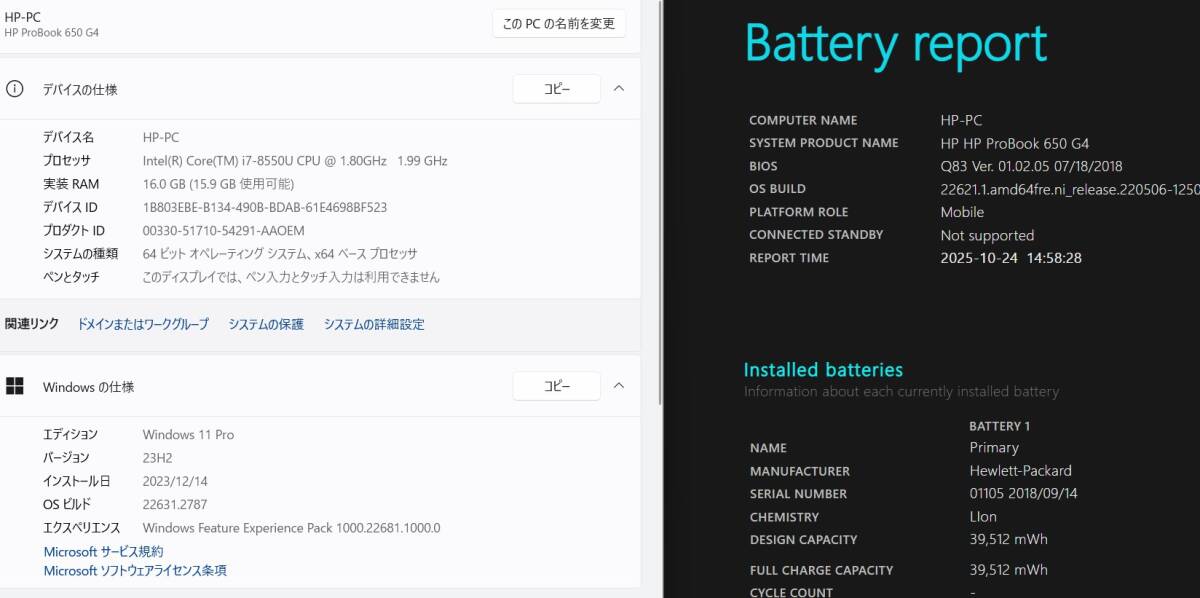Click the この PC の名前を変更 button

coord(559,24)
